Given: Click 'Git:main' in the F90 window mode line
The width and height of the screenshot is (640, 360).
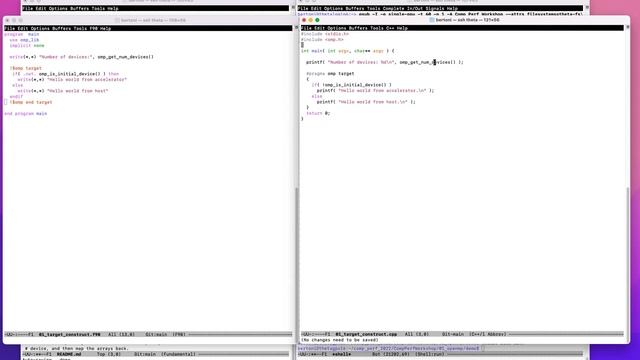Looking at the screenshot, I should (156, 334).
